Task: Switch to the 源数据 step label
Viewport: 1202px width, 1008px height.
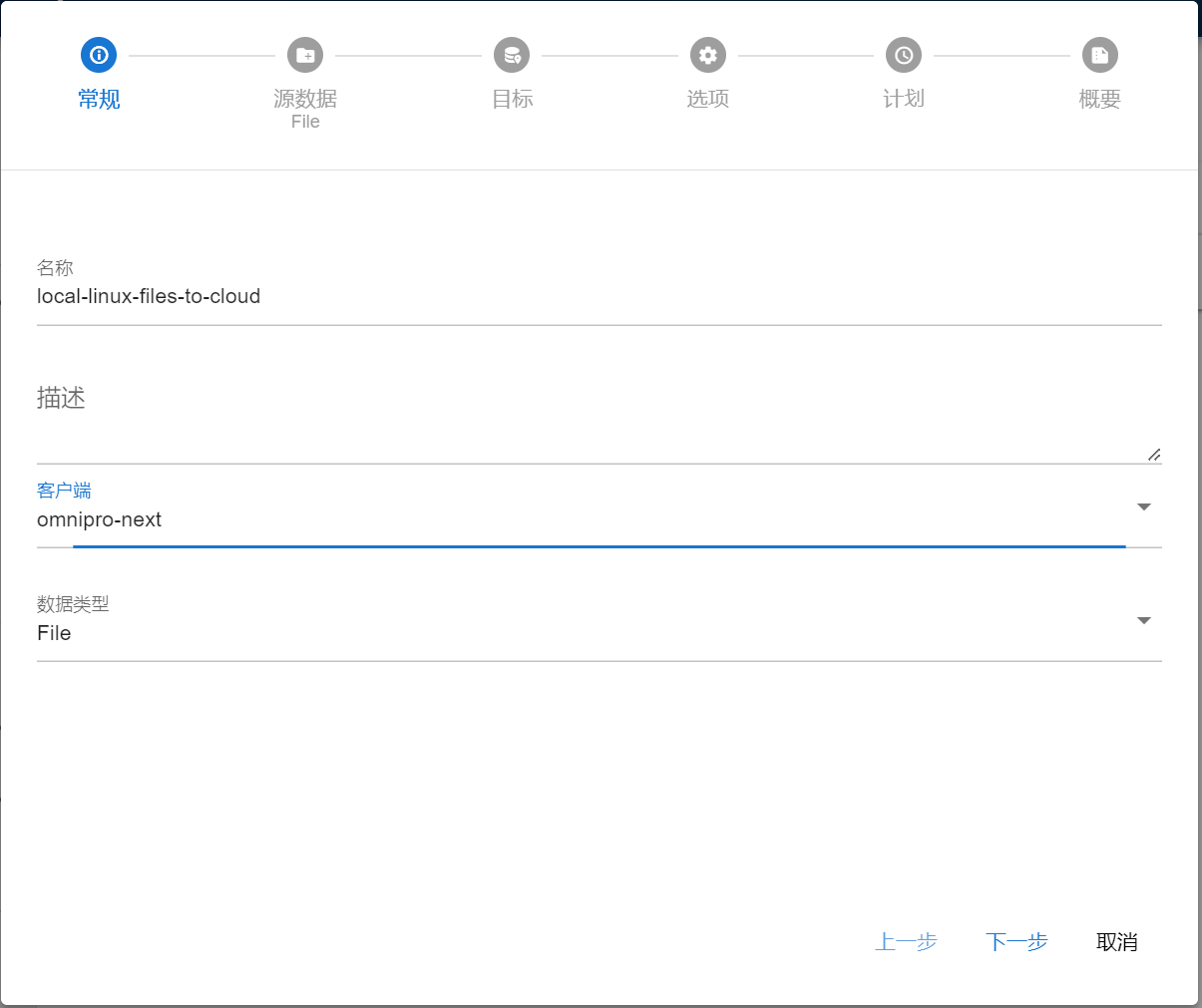Action: pyautogui.click(x=305, y=99)
